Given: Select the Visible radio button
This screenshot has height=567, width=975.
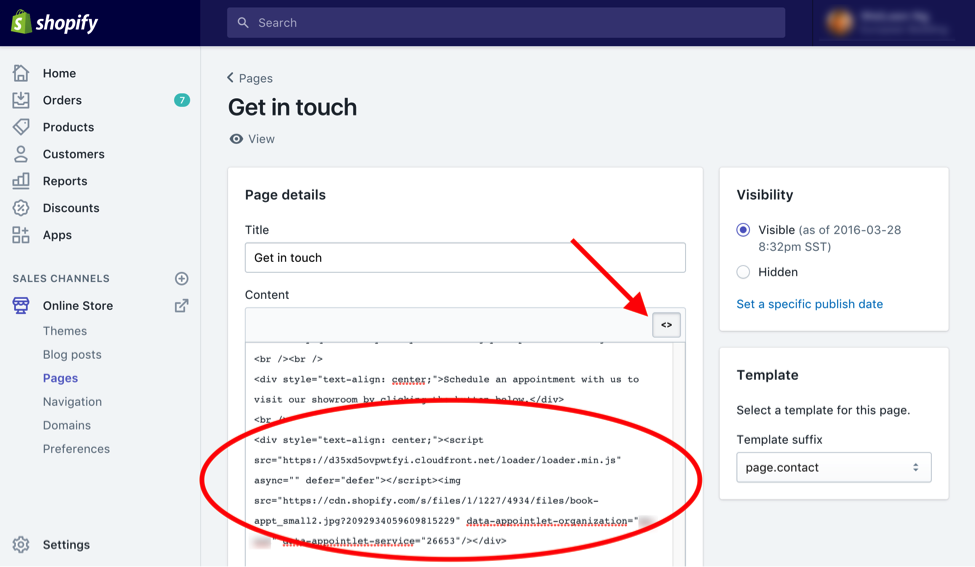Looking at the screenshot, I should (x=743, y=230).
